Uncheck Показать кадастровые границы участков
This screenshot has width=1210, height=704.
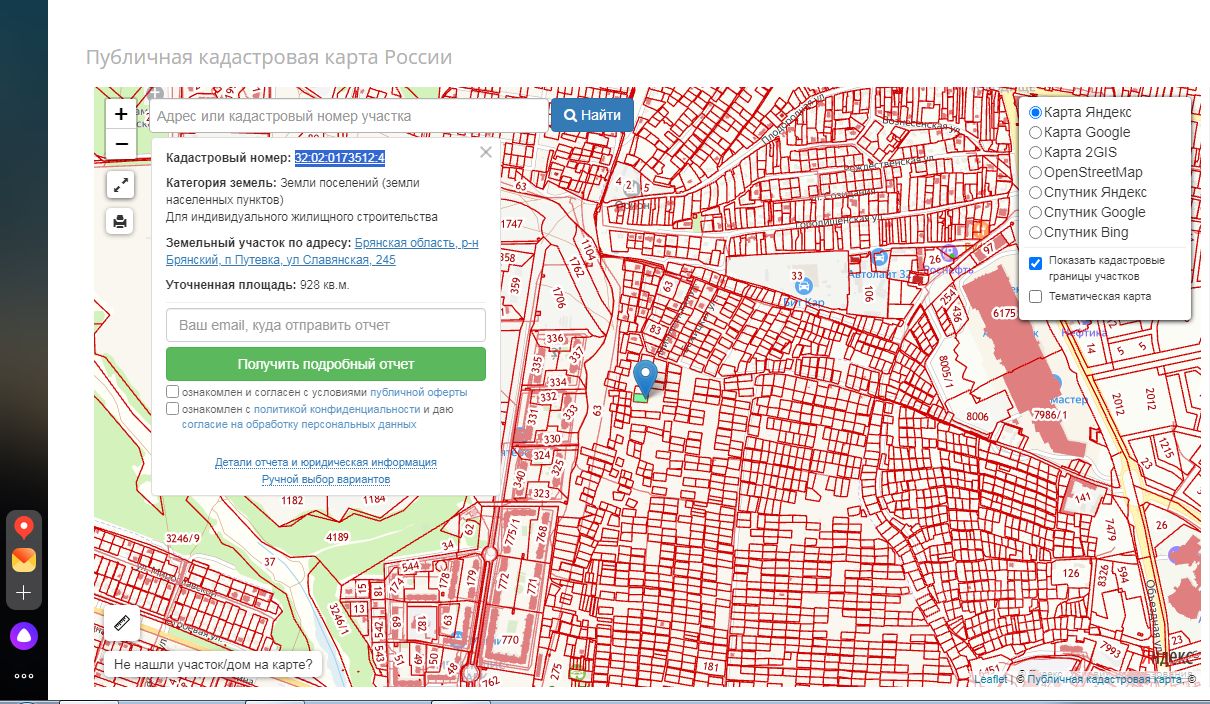(x=1036, y=262)
